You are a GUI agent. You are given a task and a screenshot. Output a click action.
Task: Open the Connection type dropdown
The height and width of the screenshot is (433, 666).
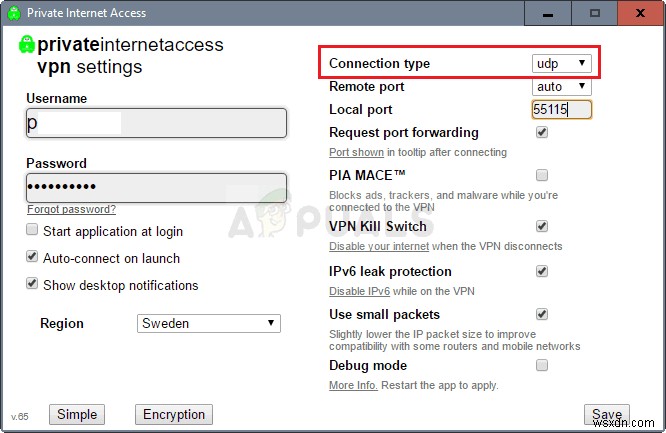pos(561,63)
